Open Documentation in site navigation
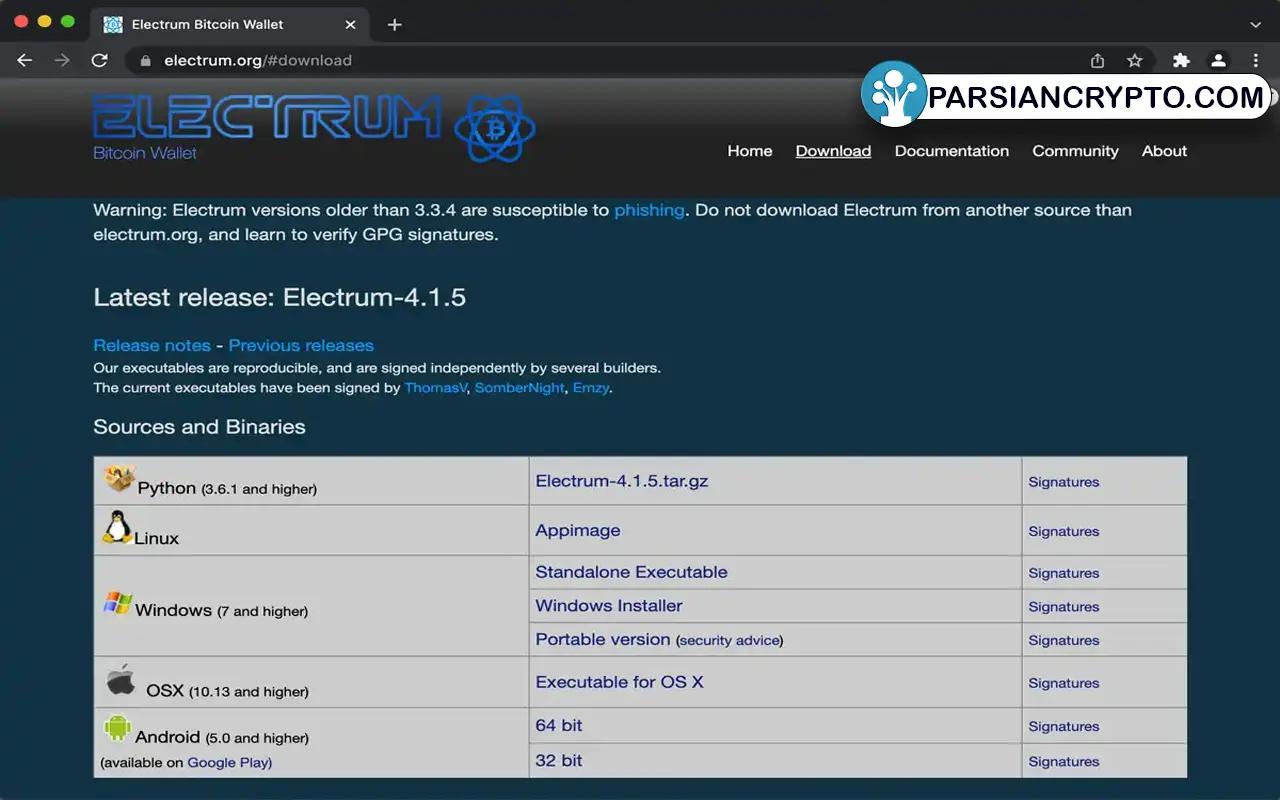 coord(952,151)
